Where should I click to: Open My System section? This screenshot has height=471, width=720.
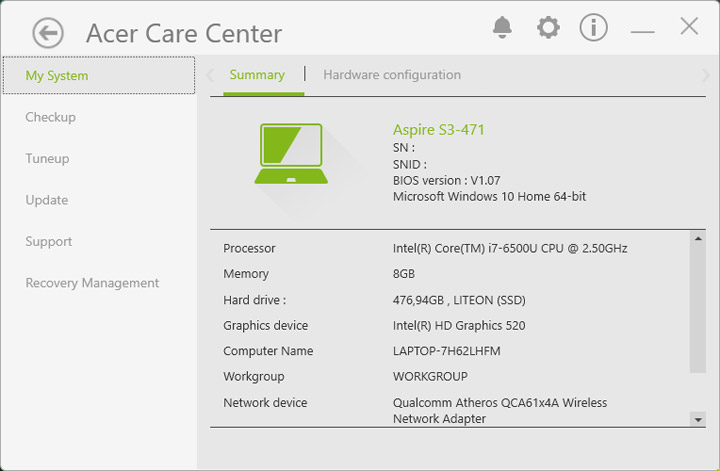pos(57,76)
